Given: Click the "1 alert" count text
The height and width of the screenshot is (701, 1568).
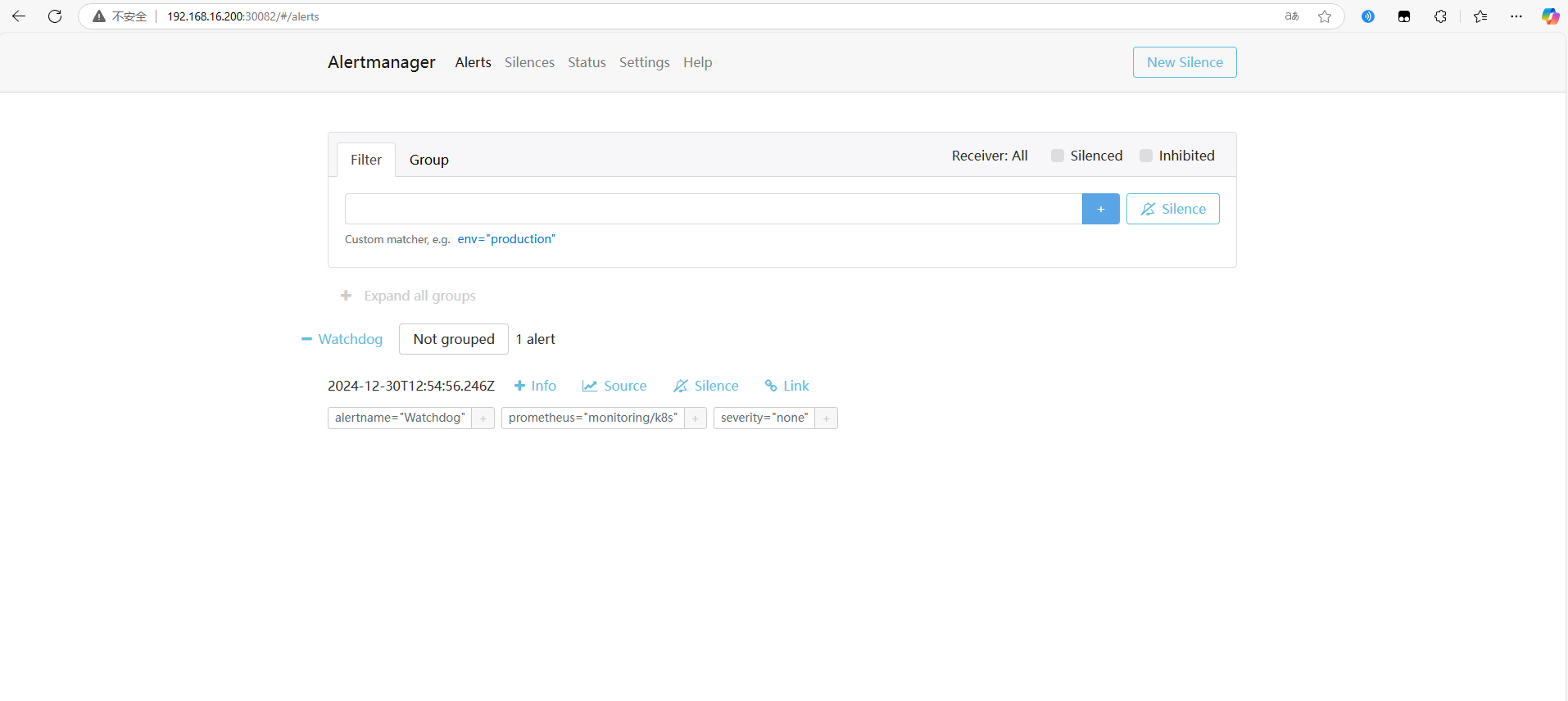Looking at the screenshot, I should click(x=535, y=339).
